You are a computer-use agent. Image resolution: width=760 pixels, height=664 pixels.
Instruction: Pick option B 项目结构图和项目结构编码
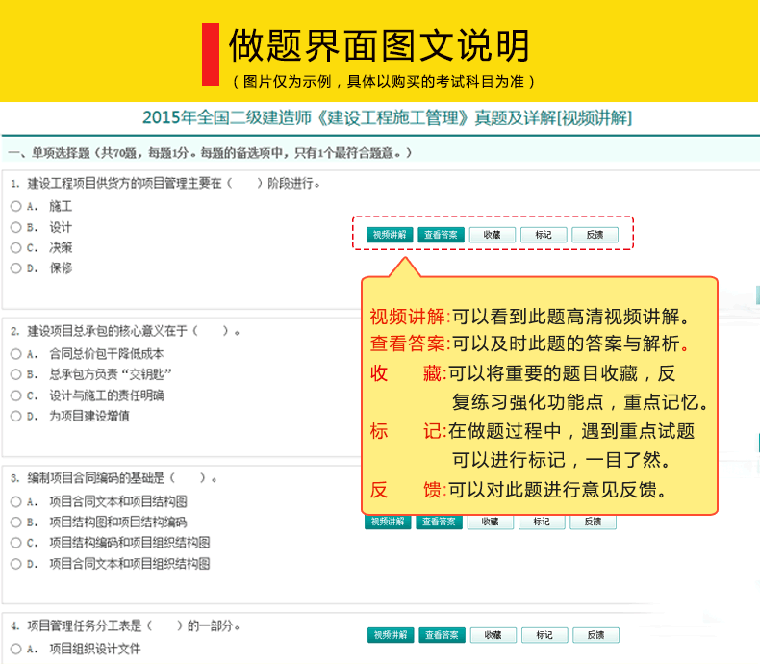coord(16,522)
